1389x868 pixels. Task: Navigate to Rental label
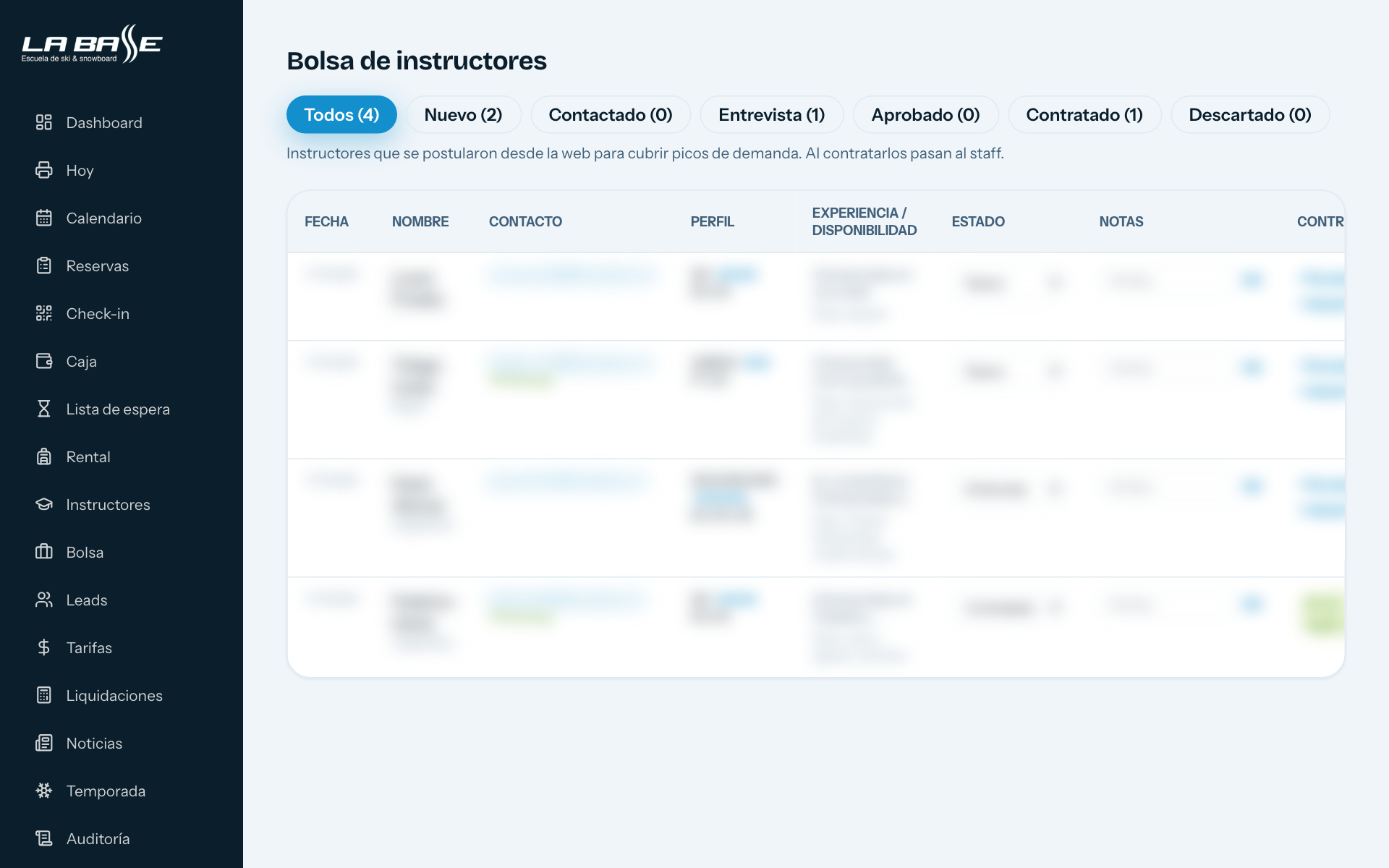tap(88, 456)
